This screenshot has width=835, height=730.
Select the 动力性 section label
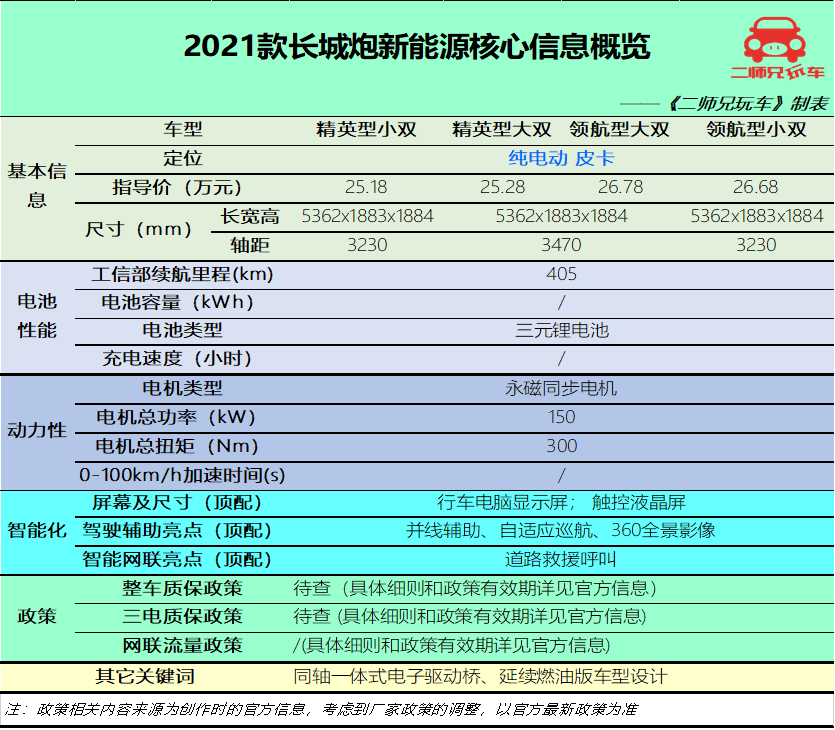[x=37, y=430]
